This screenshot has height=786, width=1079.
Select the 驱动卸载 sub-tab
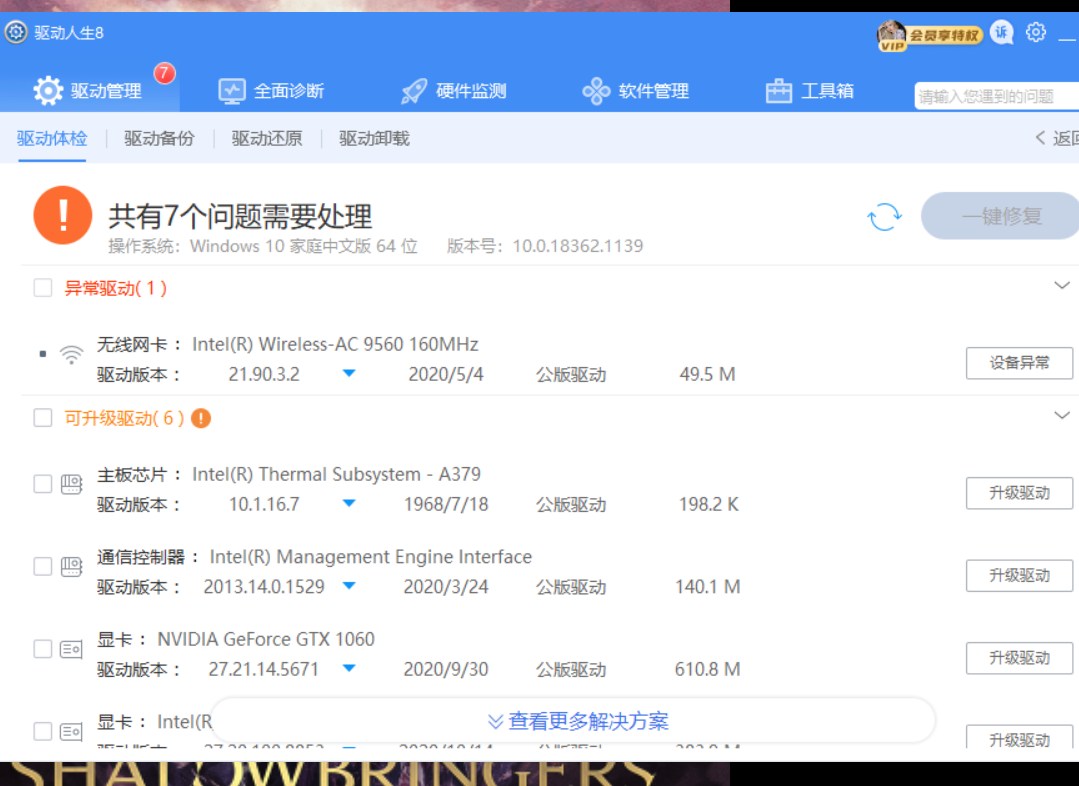tap(374, 138)
